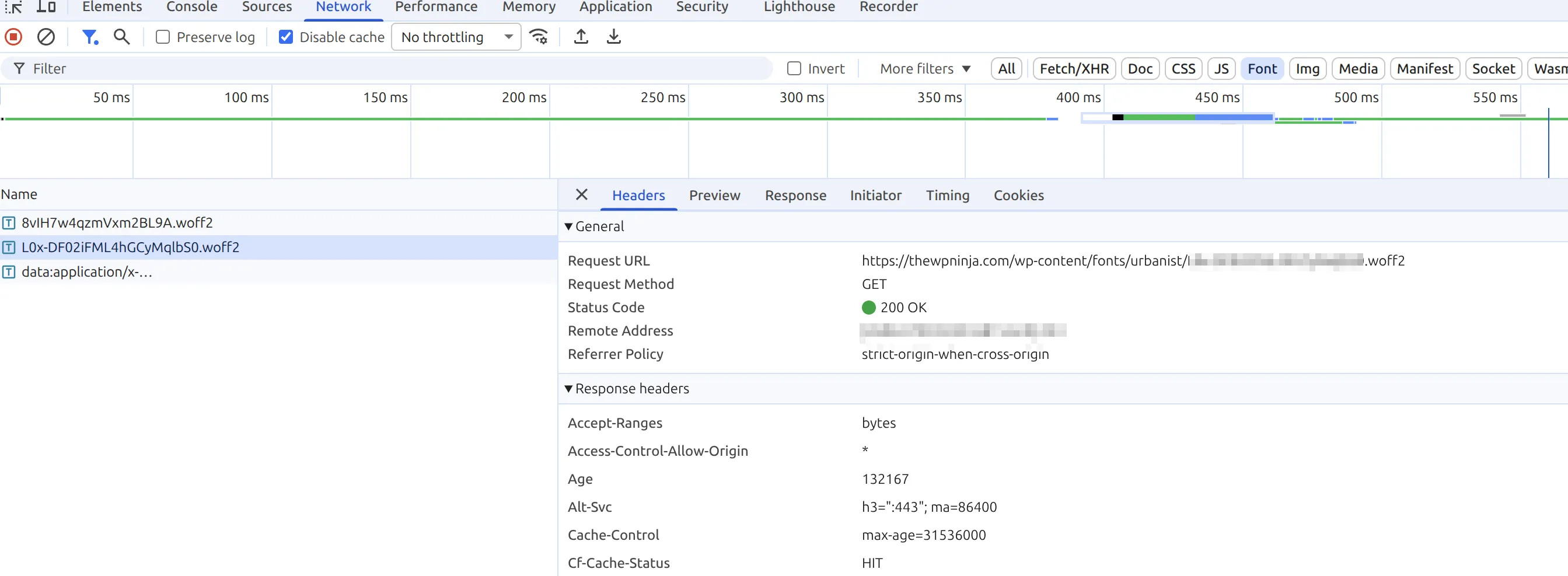Toggle the device toolbar
The width and height of the screenshot is (1568, 576).
[x=46, y=6]
